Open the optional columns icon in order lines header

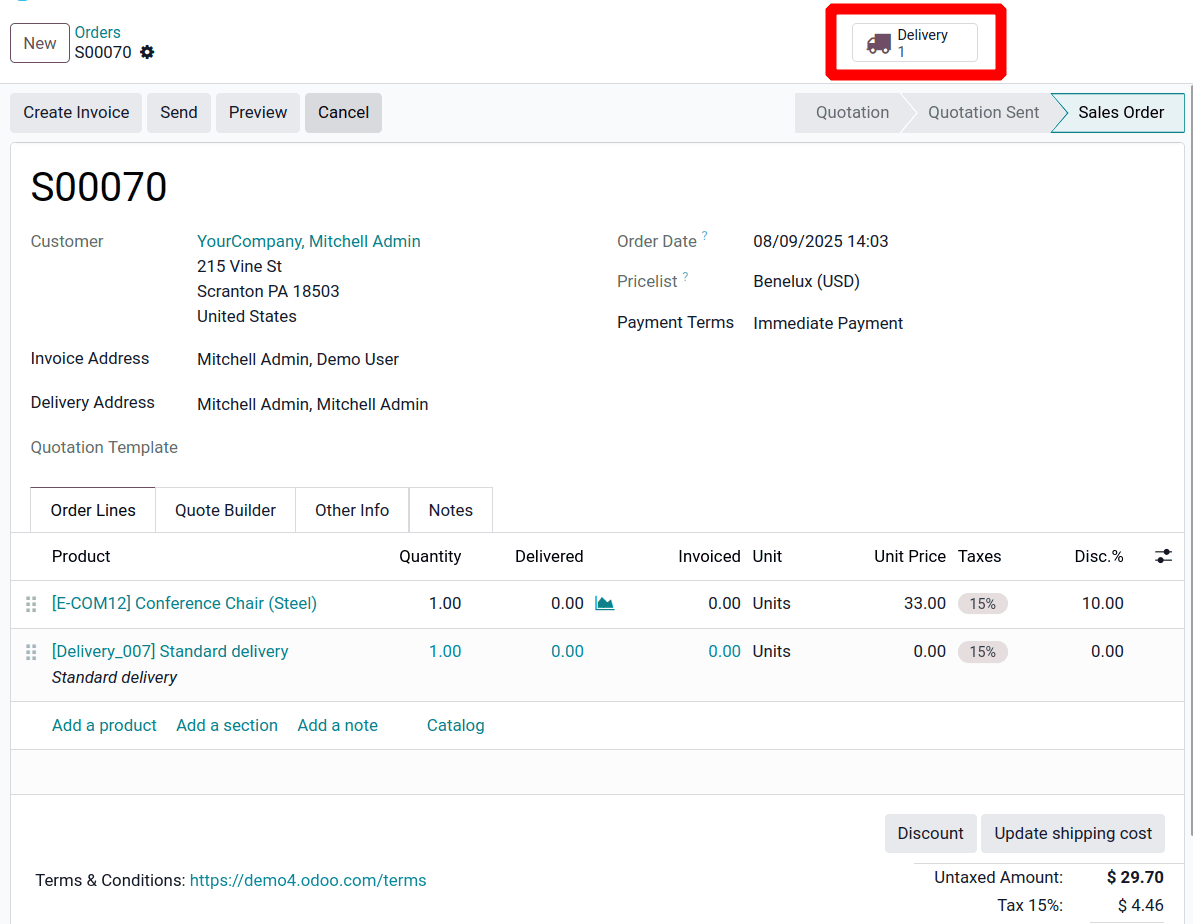pyautogui.click(x=1163, y=556)
